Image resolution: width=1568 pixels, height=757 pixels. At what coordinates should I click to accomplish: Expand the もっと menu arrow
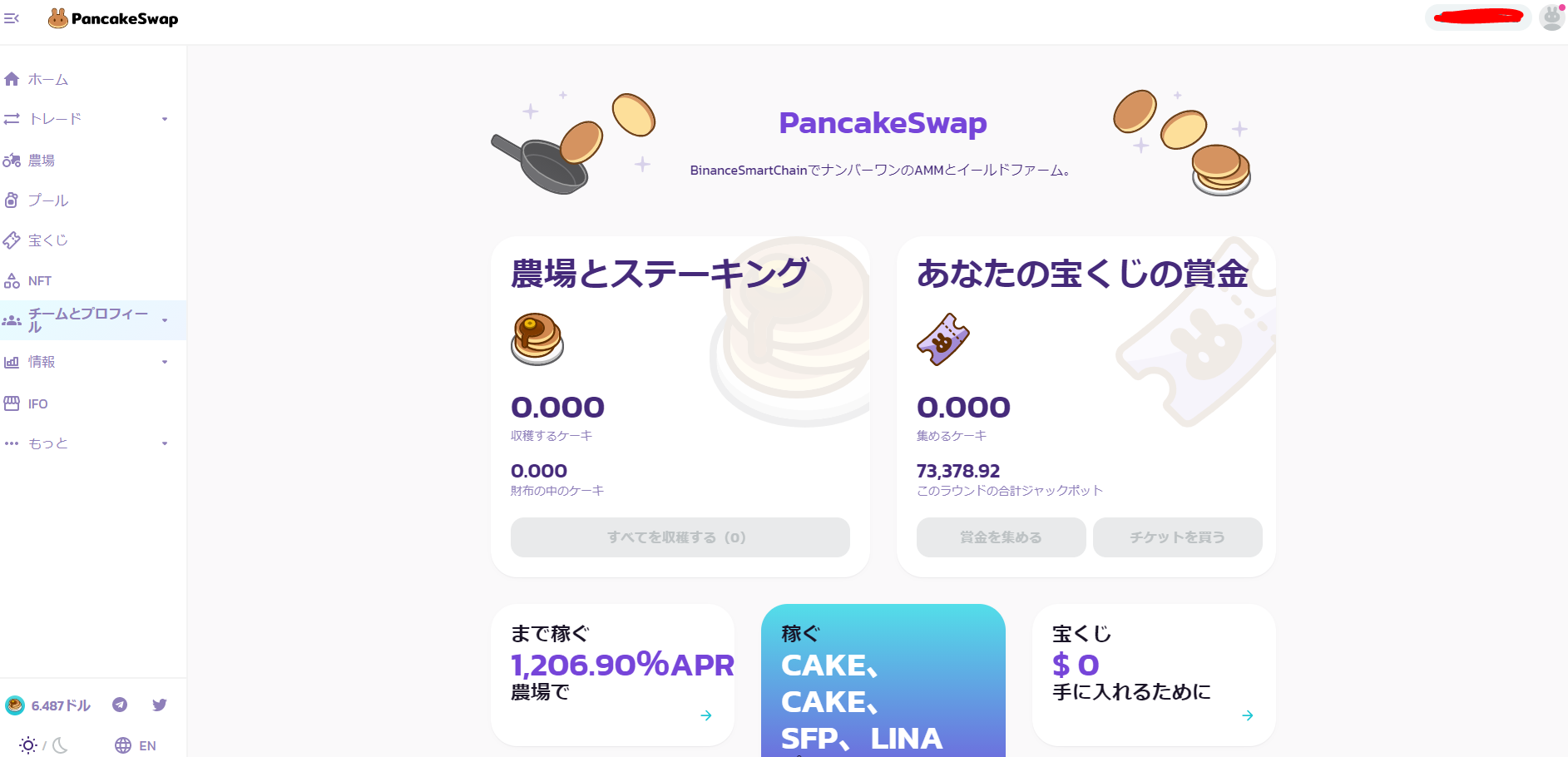[165, 443]
